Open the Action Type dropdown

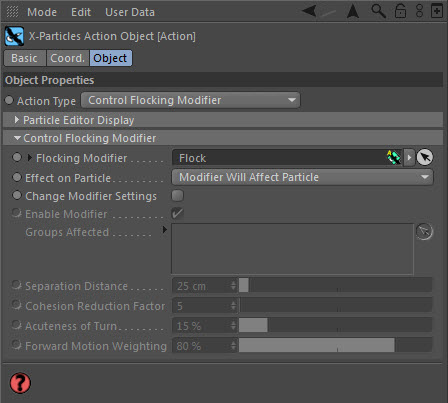190,100
